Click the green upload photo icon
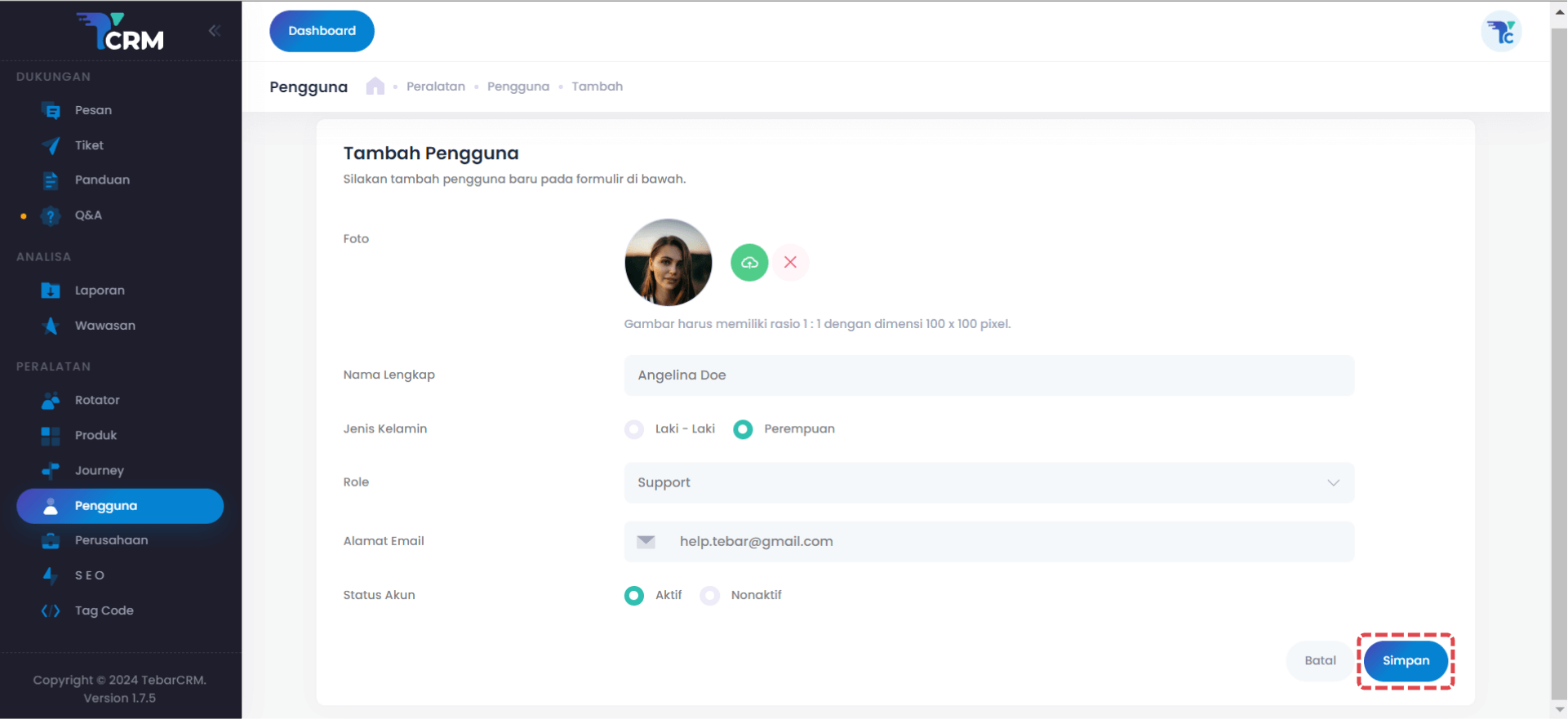The width and height of the screenshot is (1568, 719). pyautogui.click(x=749, y=263)
